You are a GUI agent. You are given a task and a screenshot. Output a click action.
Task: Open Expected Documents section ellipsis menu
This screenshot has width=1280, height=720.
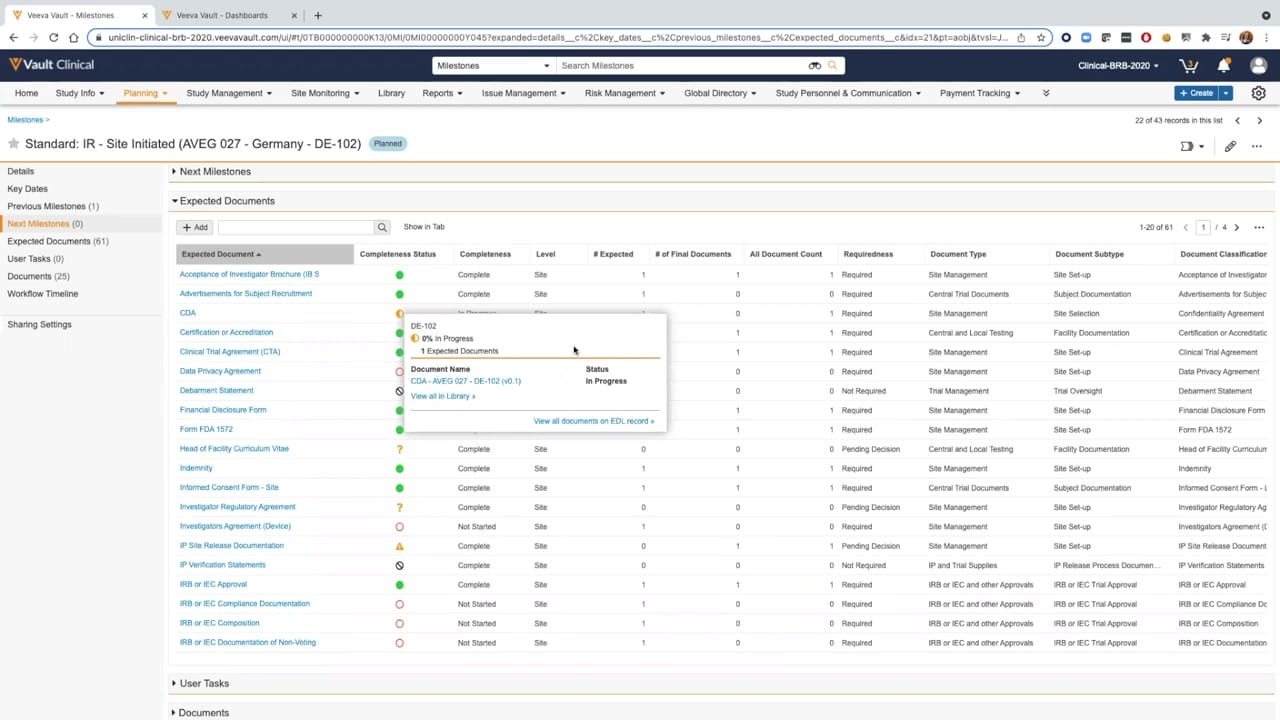click(x=1259, y=227)
